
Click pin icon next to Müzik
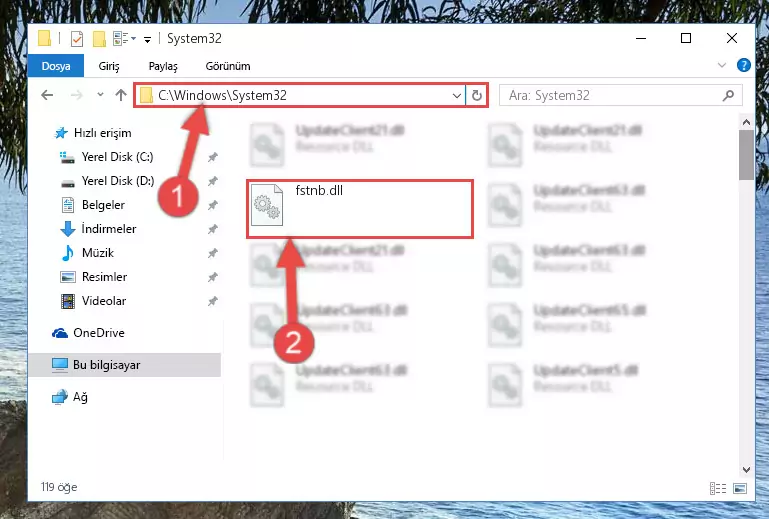[212, 254]
